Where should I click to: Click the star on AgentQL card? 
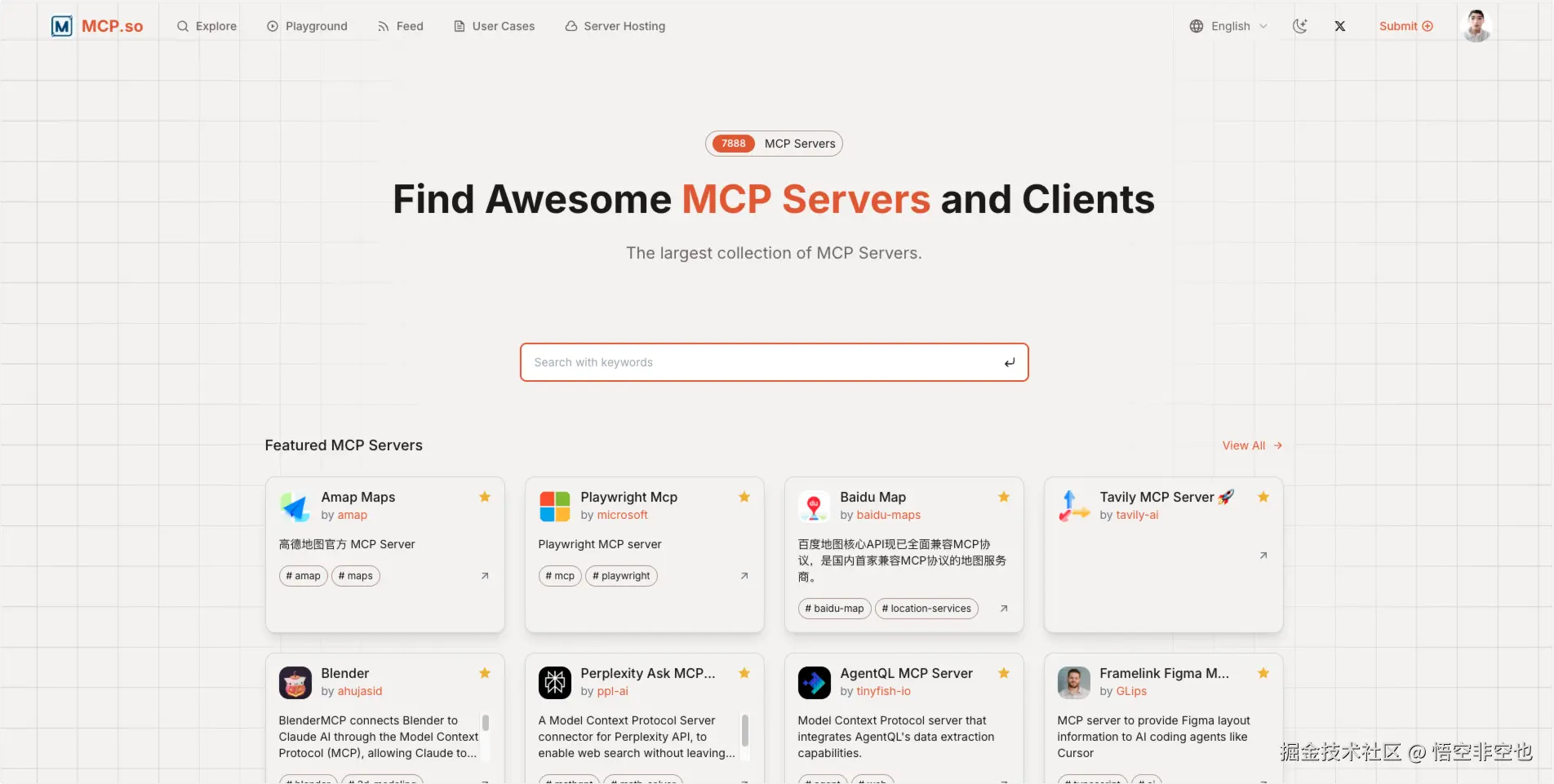pos(1004,673)
